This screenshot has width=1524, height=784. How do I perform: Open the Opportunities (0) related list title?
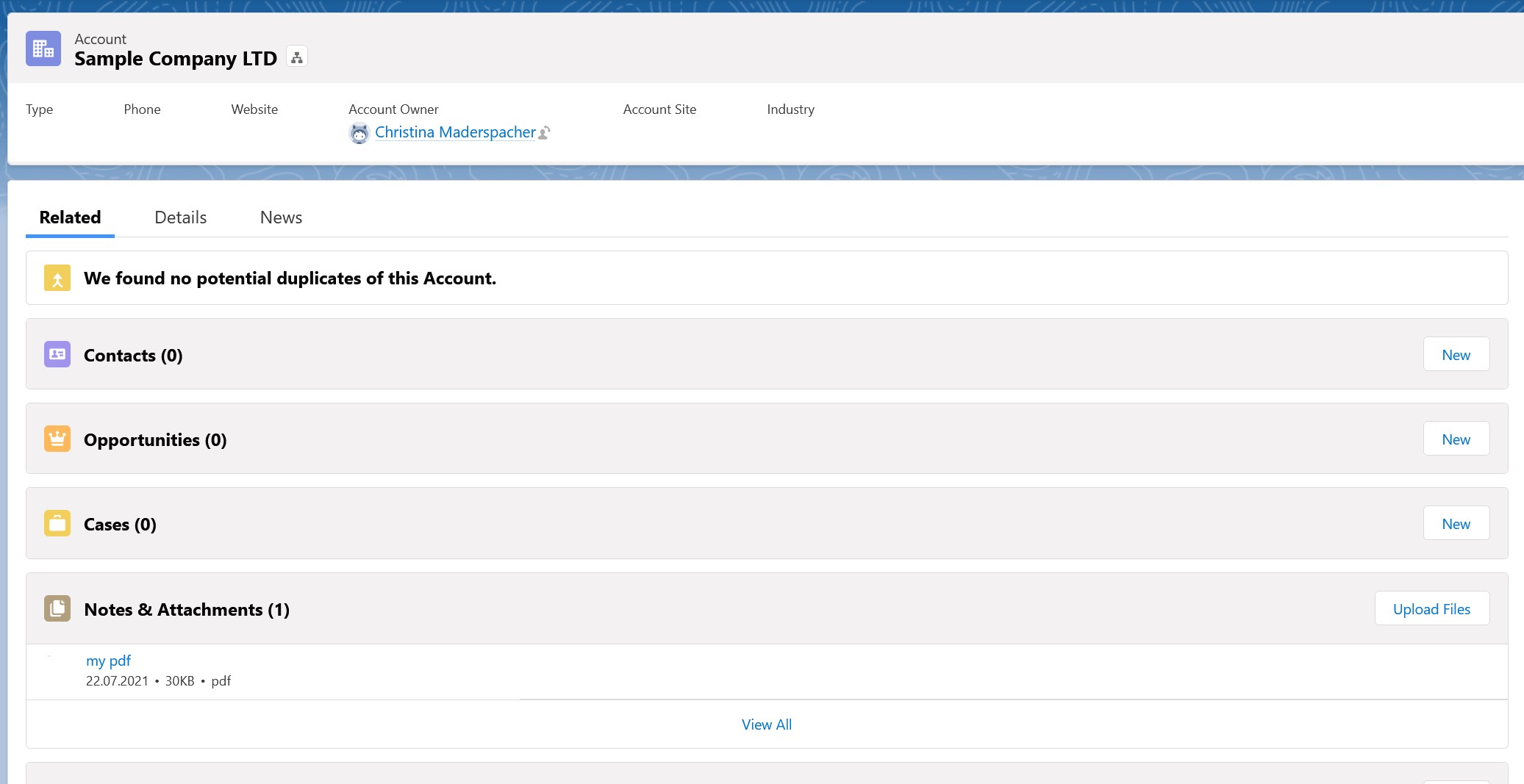[155, 440]
